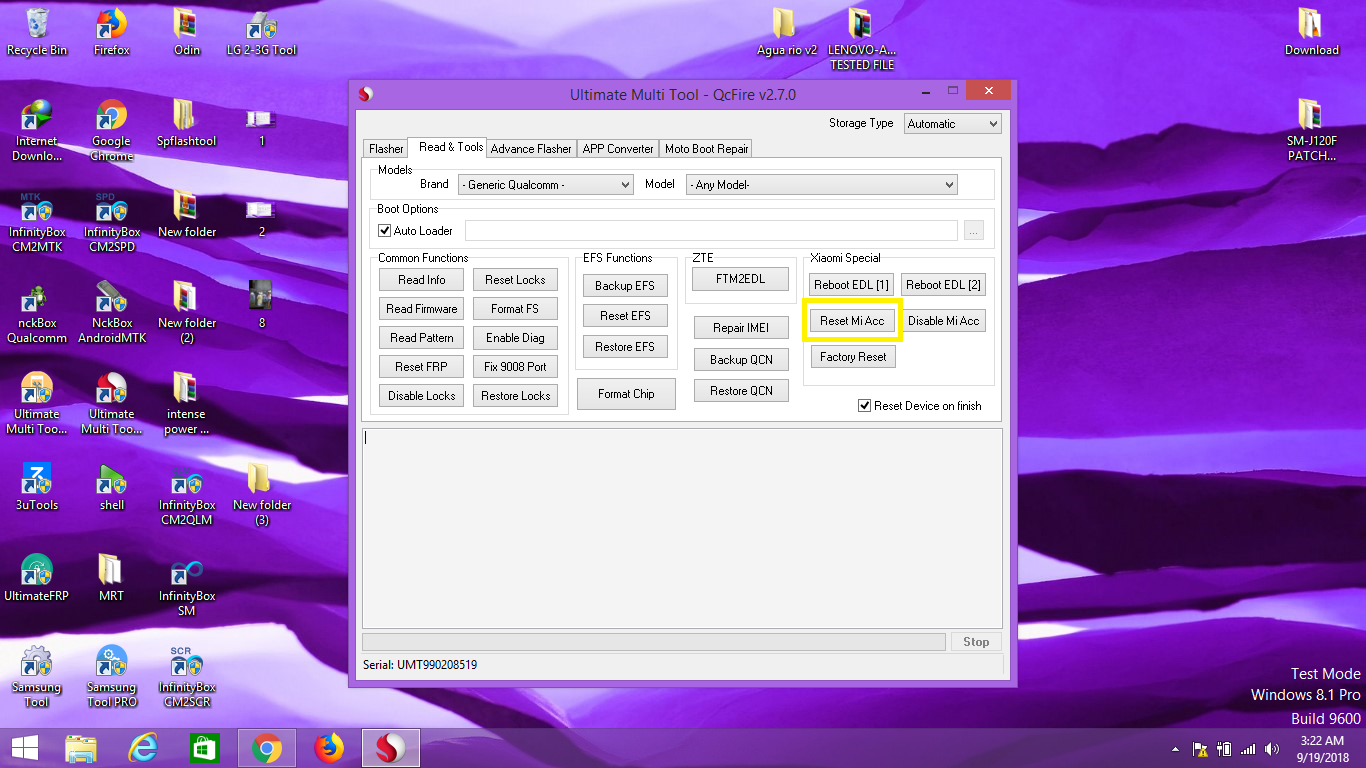Toggle the Auto Loader checkbox
This screenshot has height=768, width=1366.
(x=385, y=231)
